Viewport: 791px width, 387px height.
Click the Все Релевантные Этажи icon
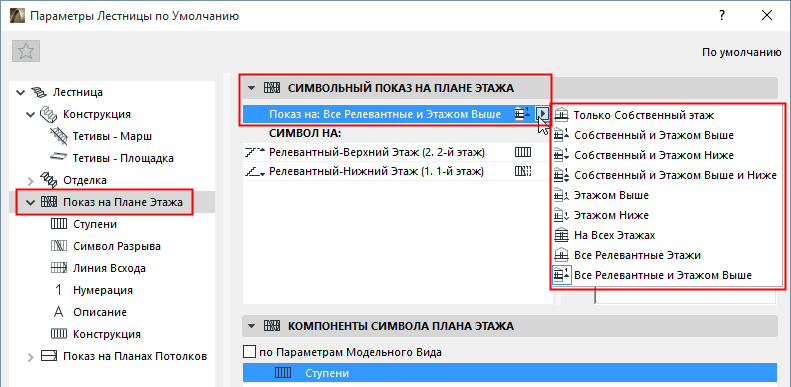pos(561,255)
